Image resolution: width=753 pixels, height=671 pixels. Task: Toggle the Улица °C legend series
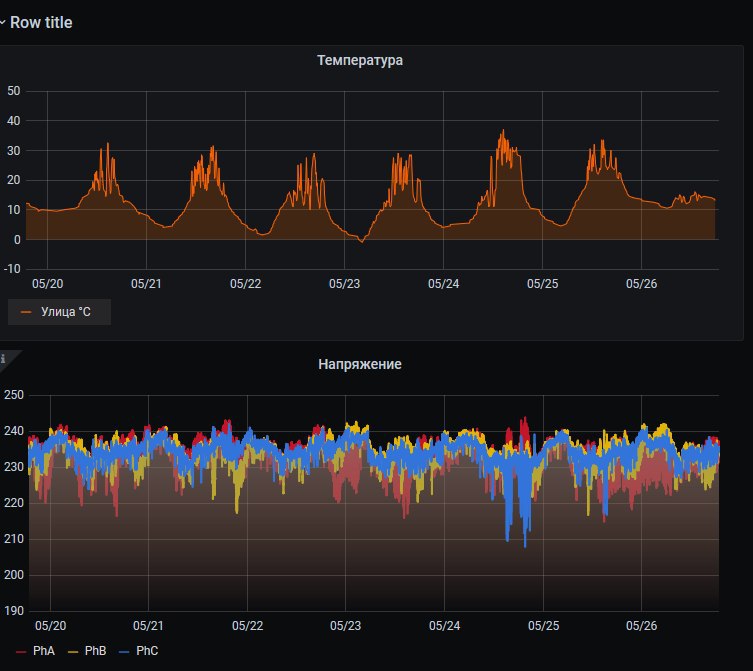pos(65,312)
